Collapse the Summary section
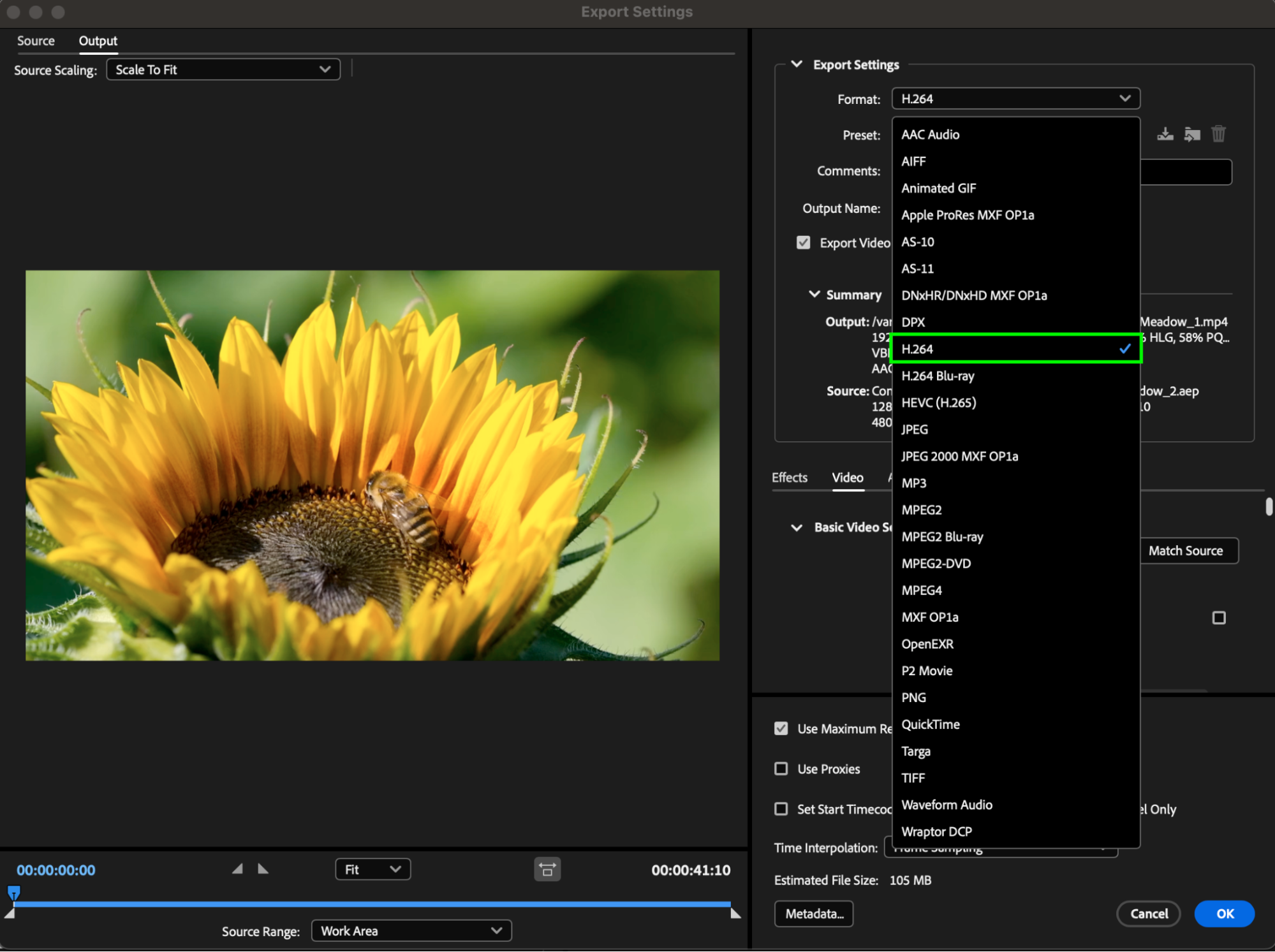This screenshot has height=952, width=1275. click(814, 295)
